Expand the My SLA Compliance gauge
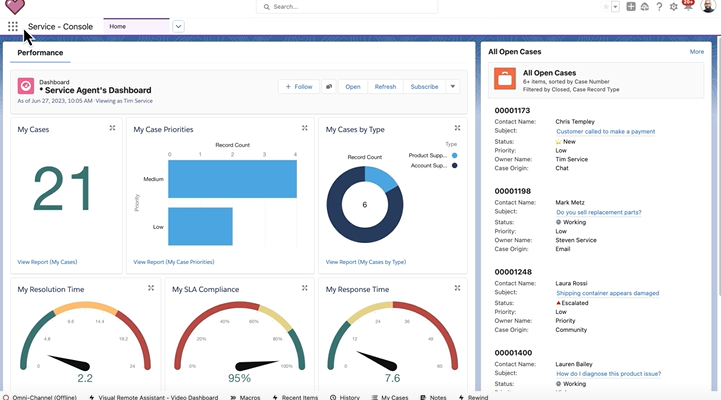Screen dimensions: 721x400 (x=304, y=288)
